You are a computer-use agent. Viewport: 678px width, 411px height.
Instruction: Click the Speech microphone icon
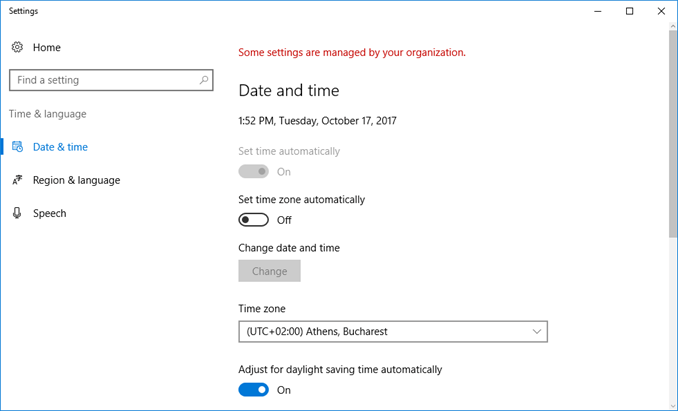(17, 213)
